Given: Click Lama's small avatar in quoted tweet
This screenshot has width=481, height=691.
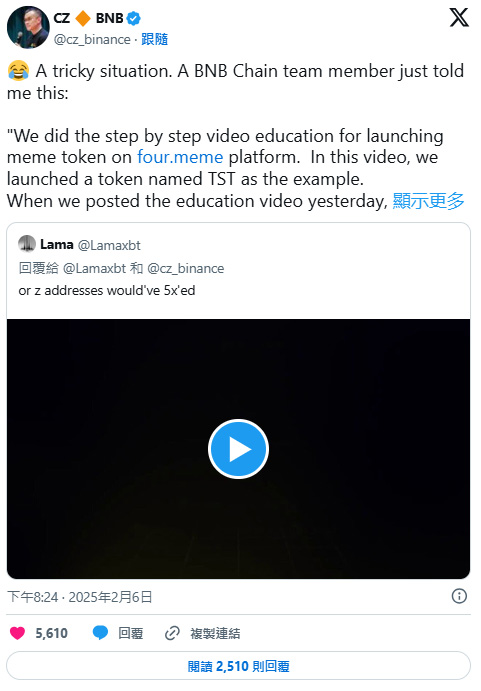Looking at the screenshot, I should tap(27, 244).
